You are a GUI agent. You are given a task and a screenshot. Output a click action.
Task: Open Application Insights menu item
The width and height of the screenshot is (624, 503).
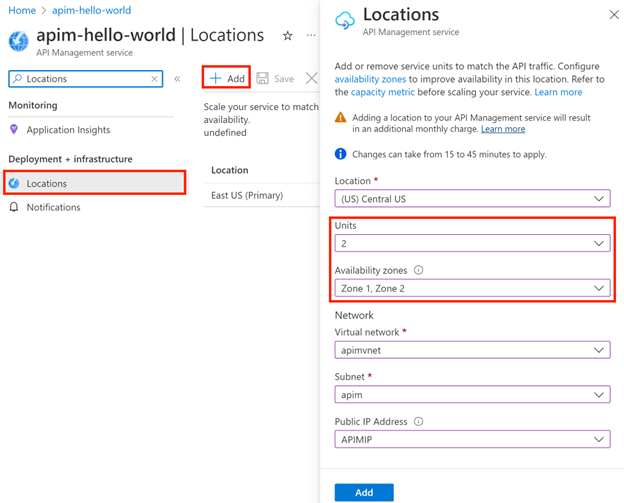pyautogui.click(x=68, y=130)
